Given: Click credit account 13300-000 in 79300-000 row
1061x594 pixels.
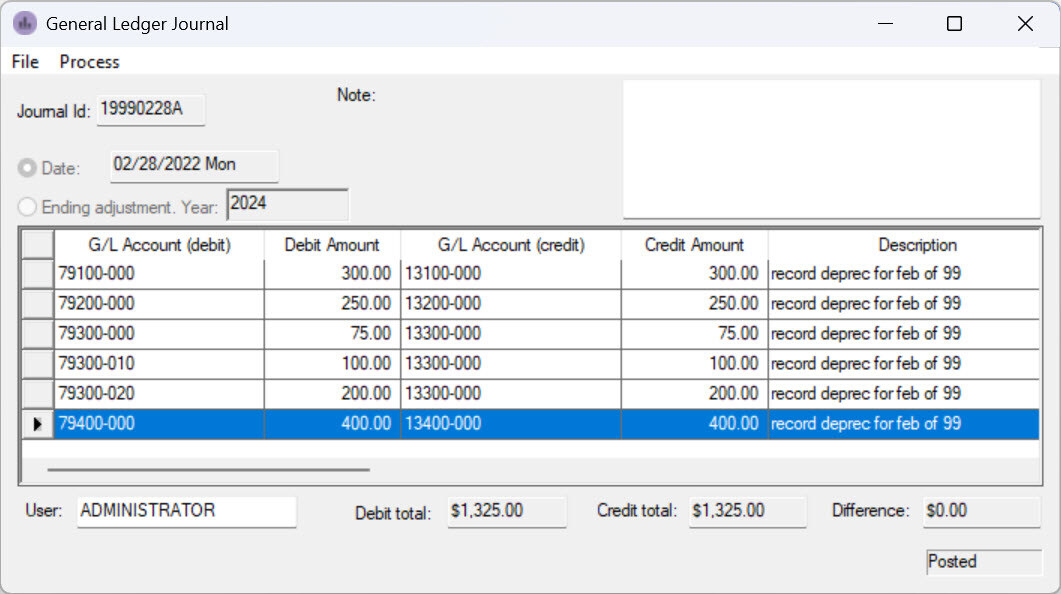Looking at the screenshot, I should [511, 334].
